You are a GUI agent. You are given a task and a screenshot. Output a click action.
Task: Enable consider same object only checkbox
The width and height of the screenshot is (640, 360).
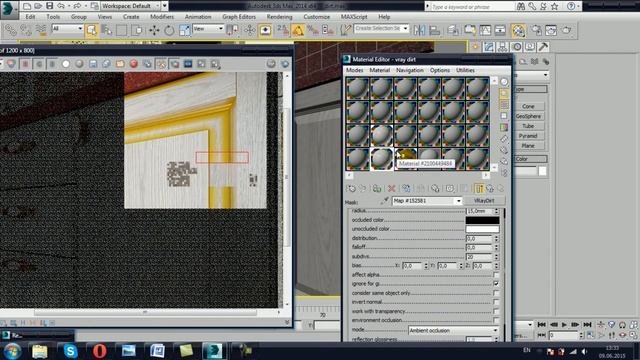pos(496,293)
